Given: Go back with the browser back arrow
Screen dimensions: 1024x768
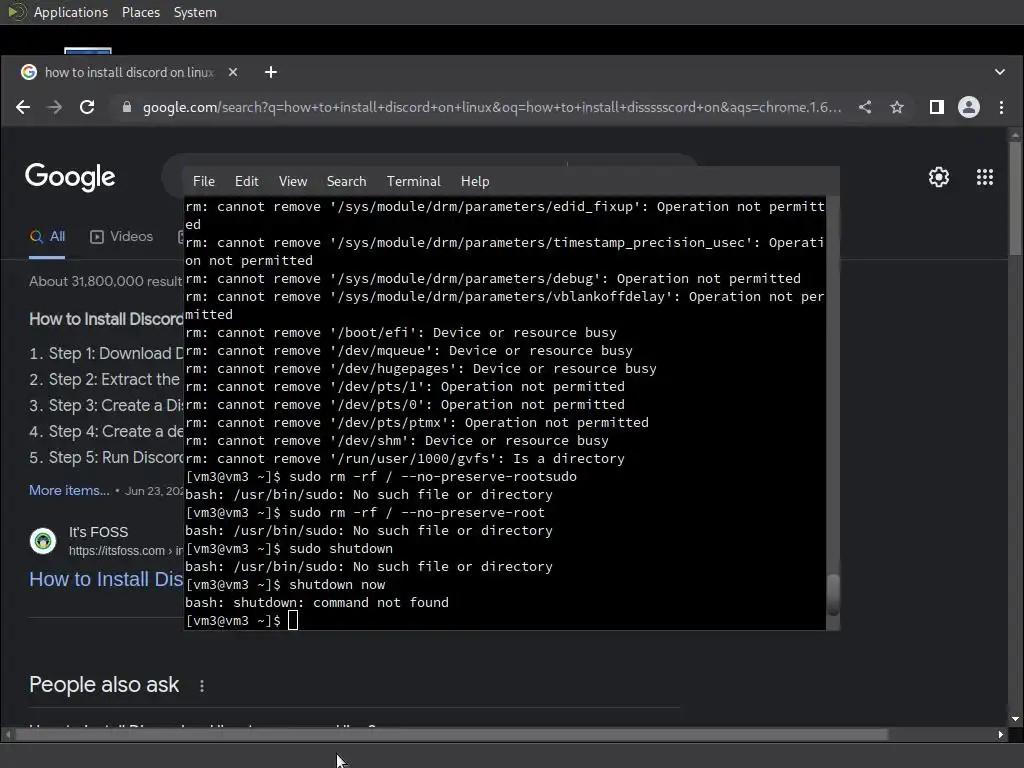Looking at the screenshot, I should pos(23,107).
